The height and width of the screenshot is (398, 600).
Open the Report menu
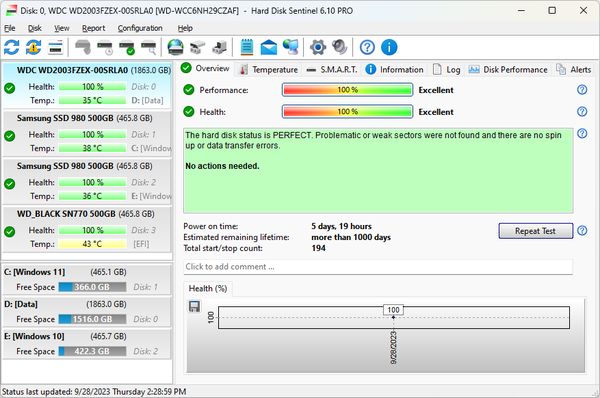93,28
